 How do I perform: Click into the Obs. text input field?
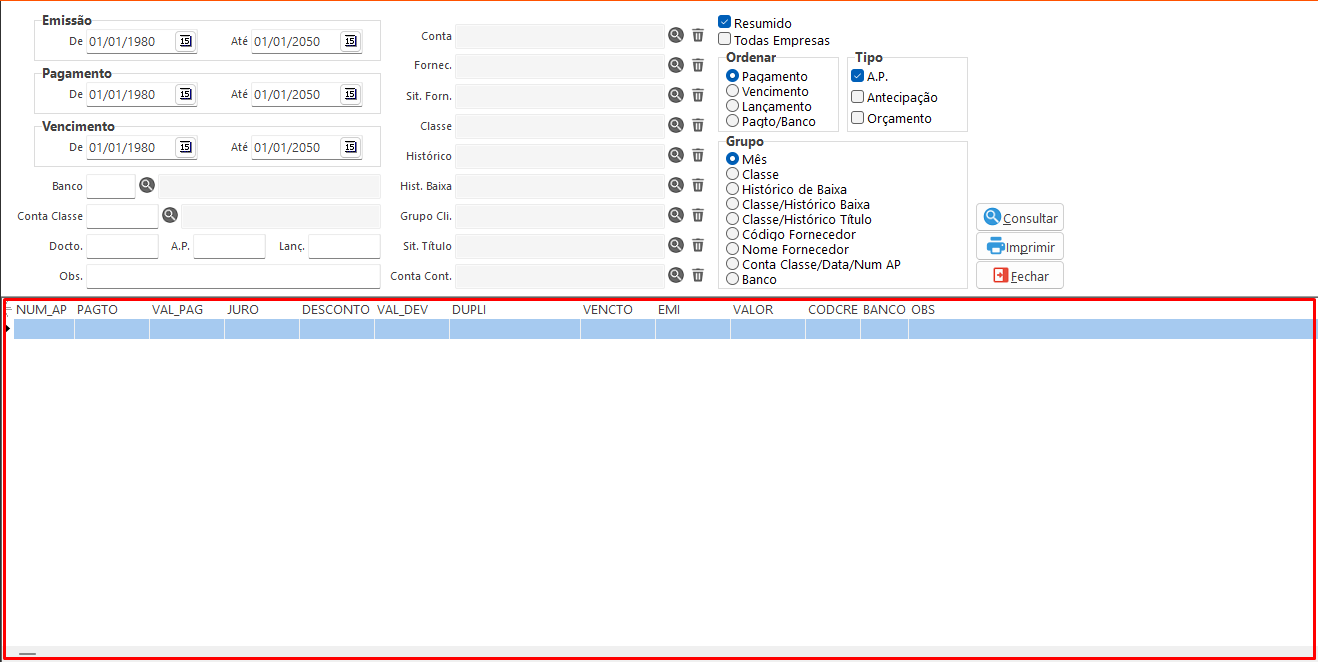(x=233, y=276)
